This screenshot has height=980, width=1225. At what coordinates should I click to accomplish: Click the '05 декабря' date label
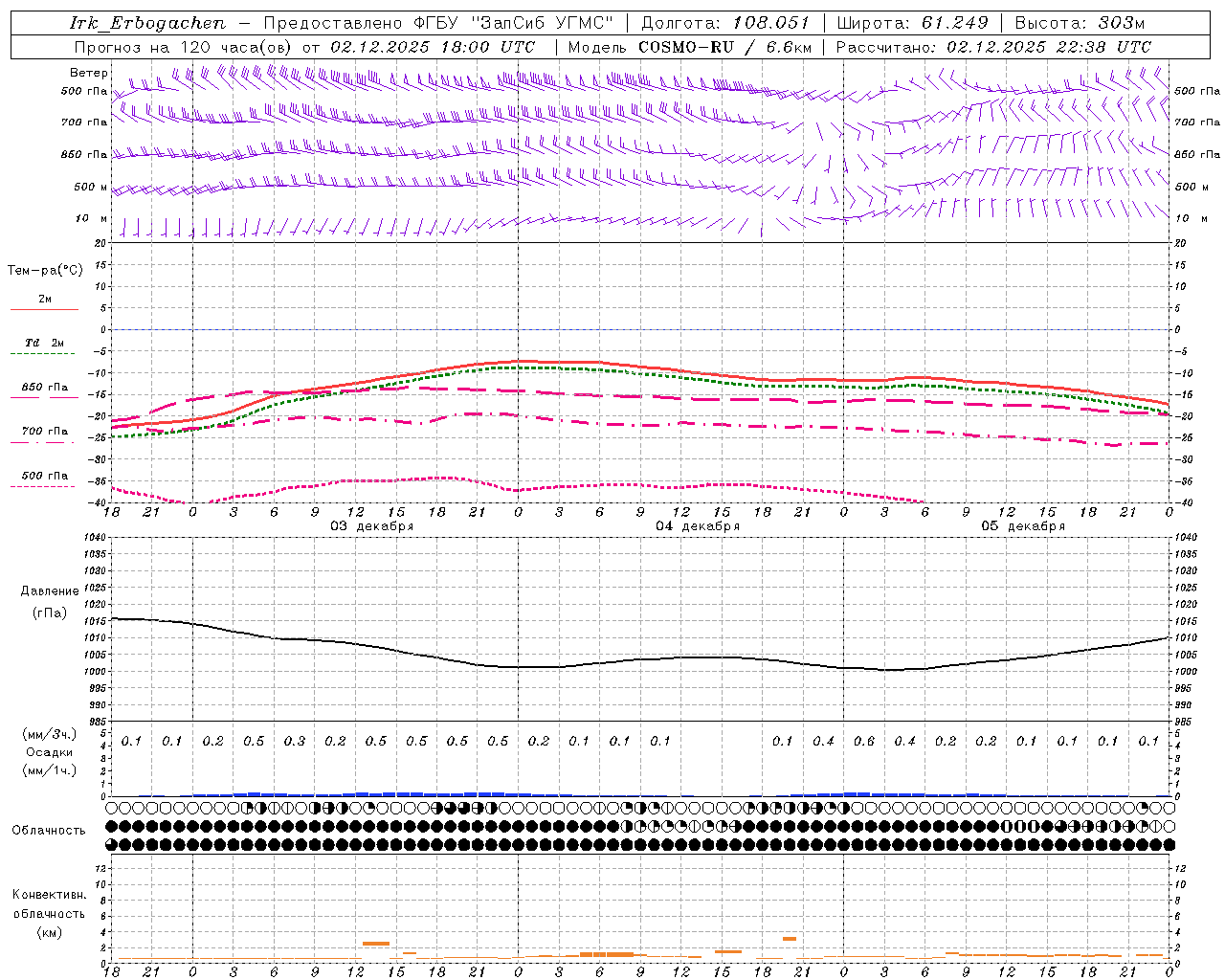coord(1023,526)
